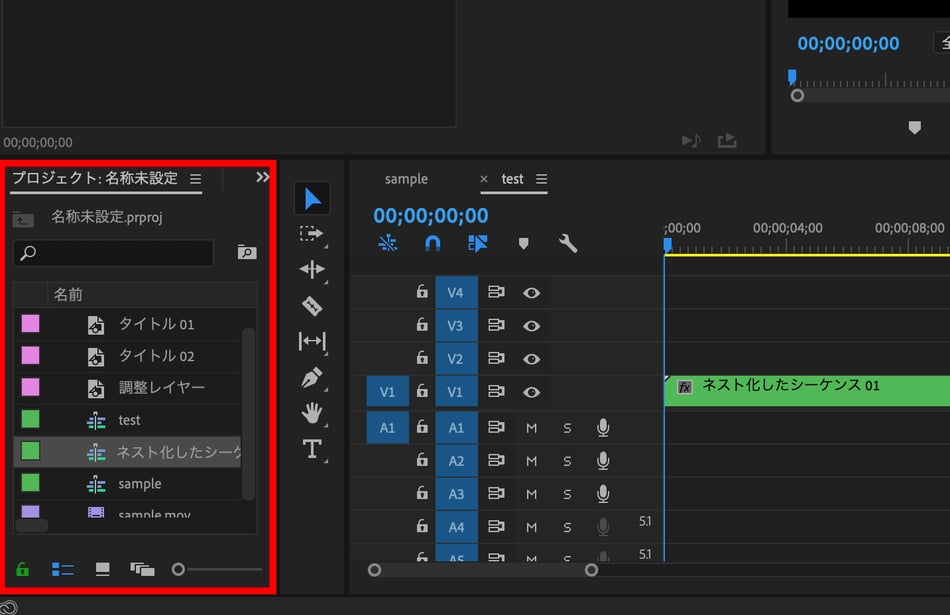
Task: Select the Razor tool
Action: pyautogui.click(x=312, y=306)
